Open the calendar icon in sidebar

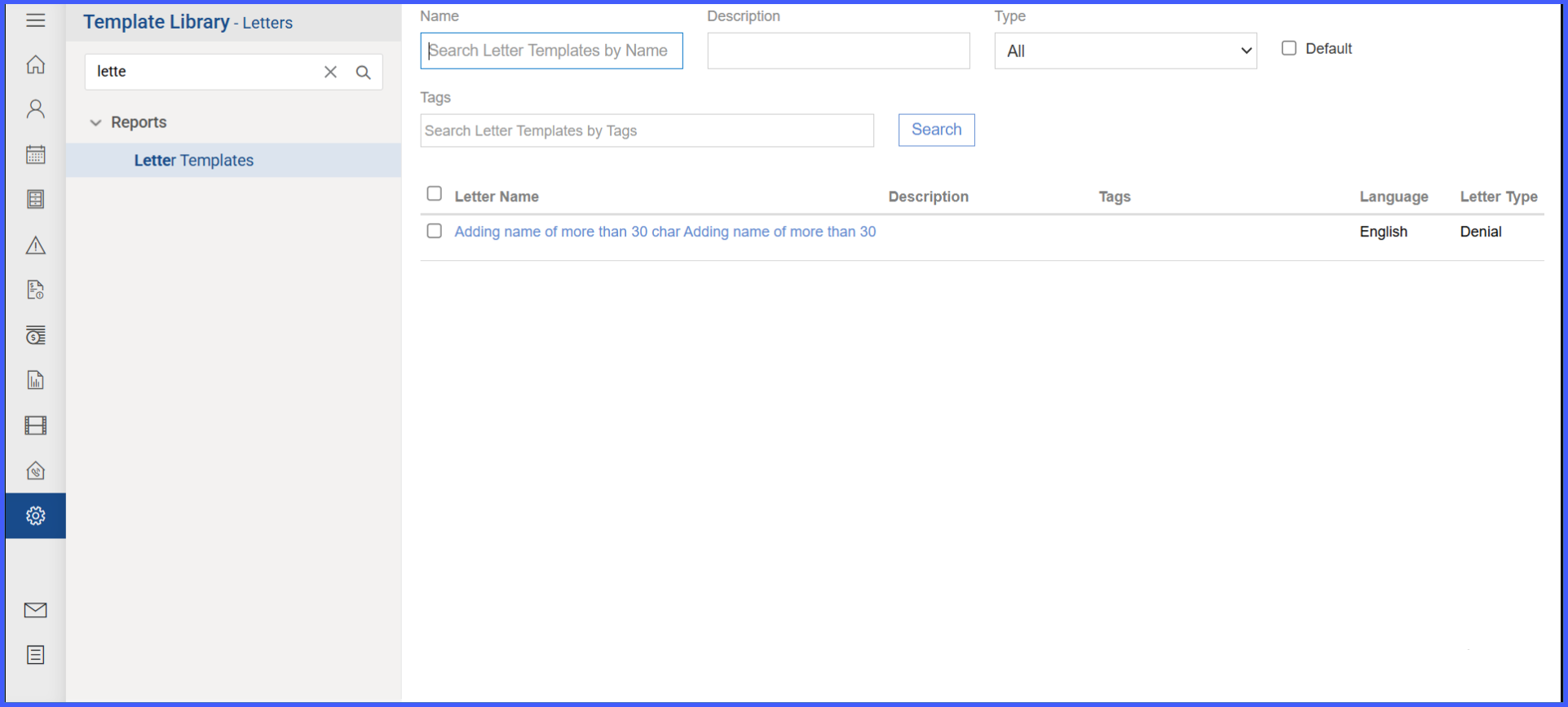click(x=35, y=154)
